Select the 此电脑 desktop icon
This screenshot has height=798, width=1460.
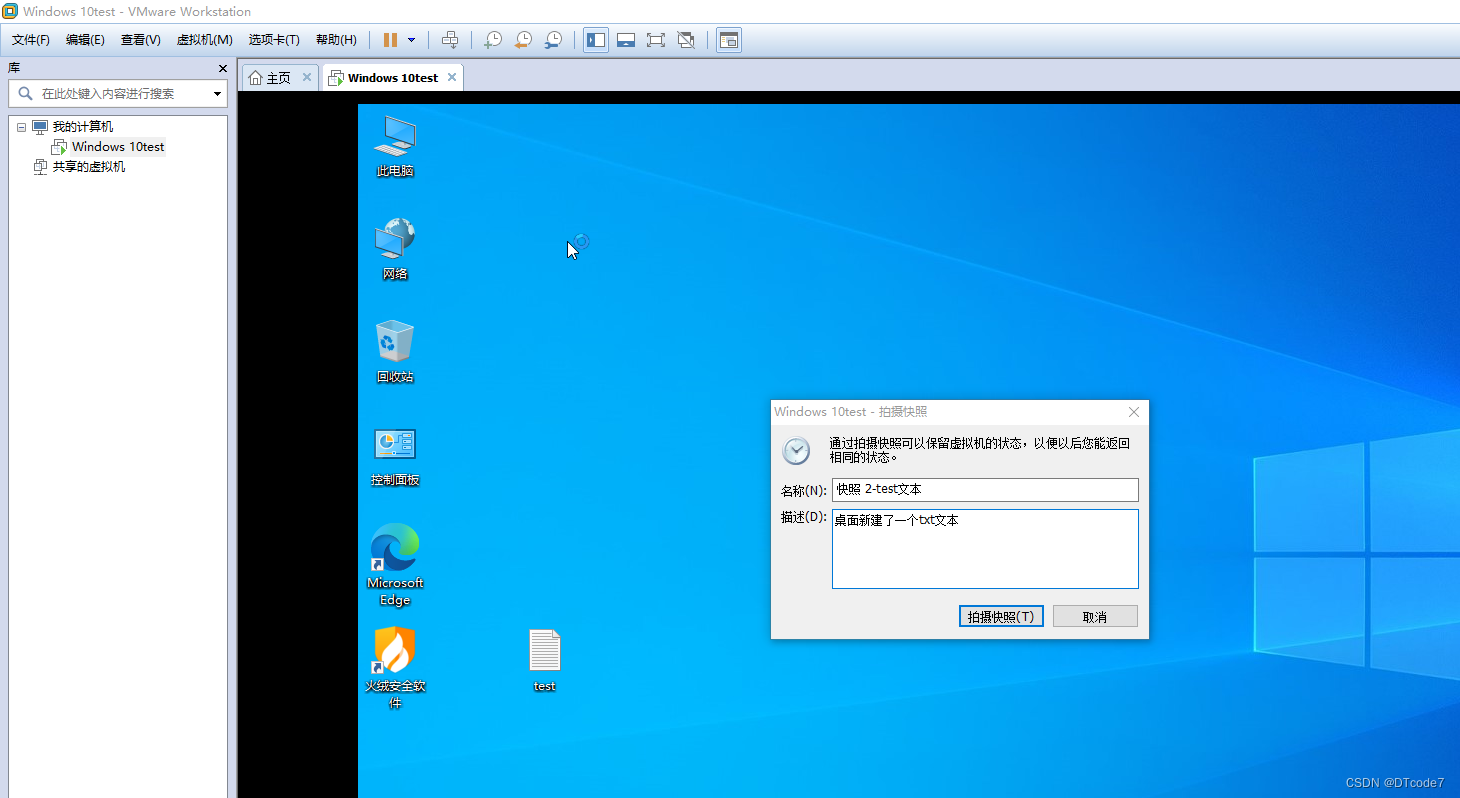395,146
